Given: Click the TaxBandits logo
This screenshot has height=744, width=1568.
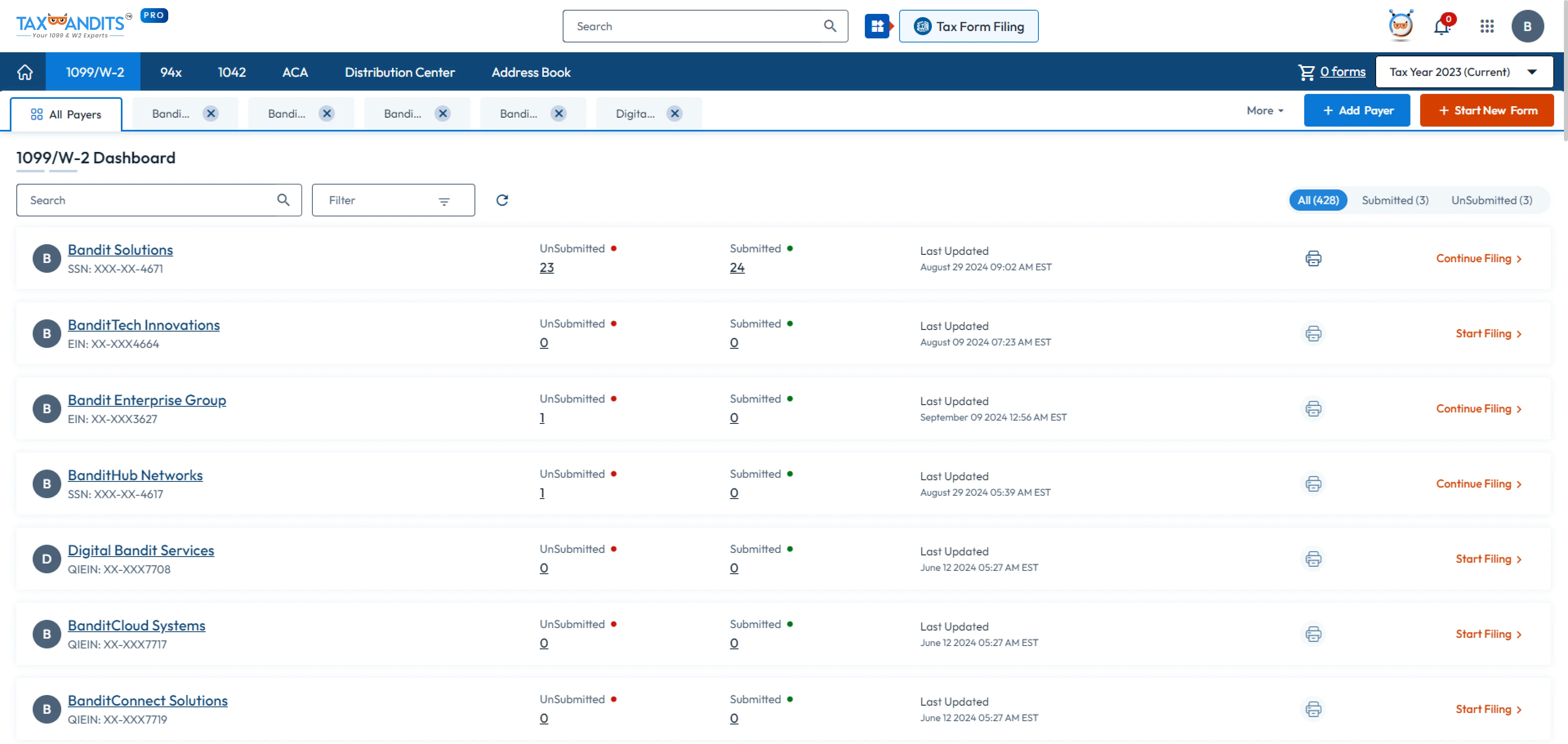Looking at the screenshot, I should (74, 26).
